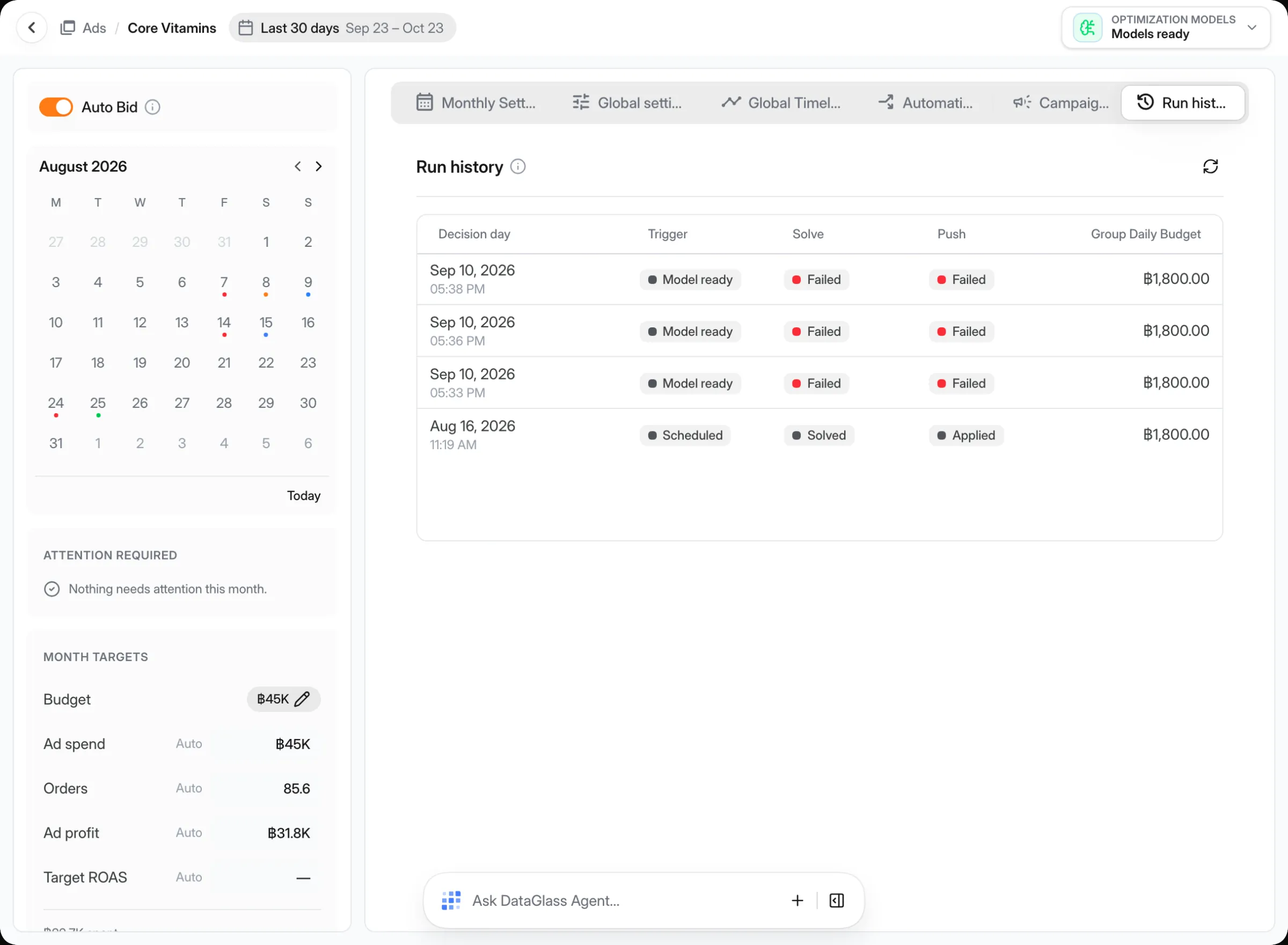Open the Run history info tooltip icon
This screenshot has width=1288, height=945.
click(x=517, y=166)
